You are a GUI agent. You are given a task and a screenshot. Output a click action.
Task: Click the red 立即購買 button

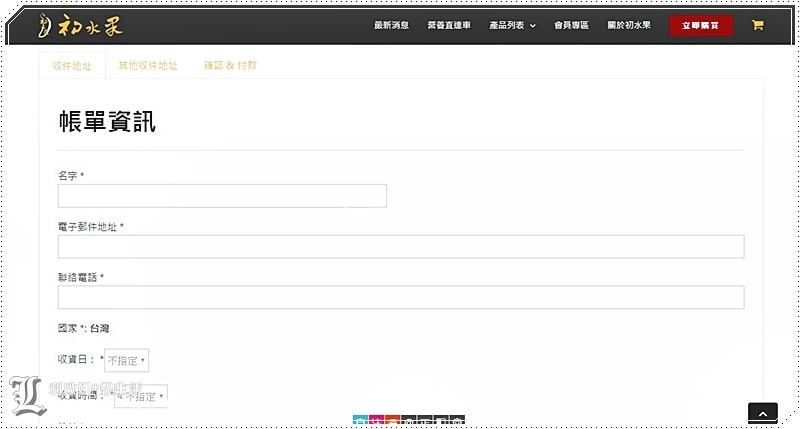(701, 26)
